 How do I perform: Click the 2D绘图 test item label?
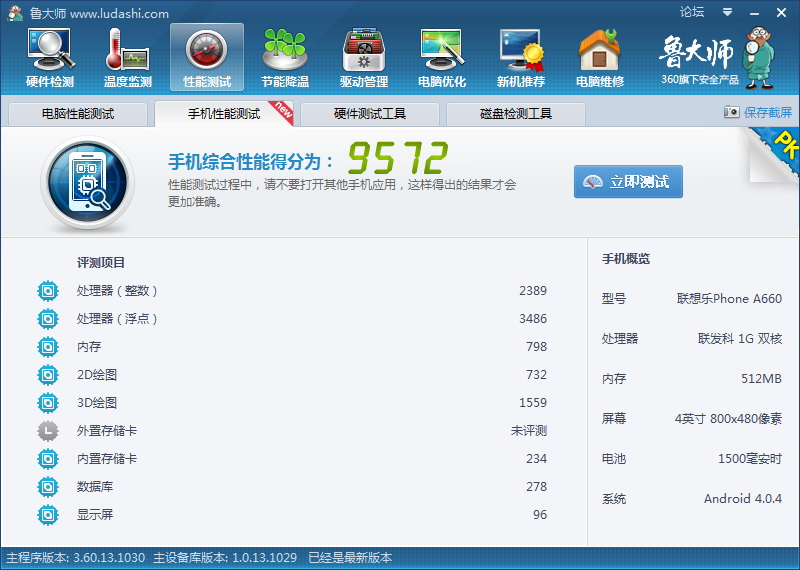(x=97, y=375)
